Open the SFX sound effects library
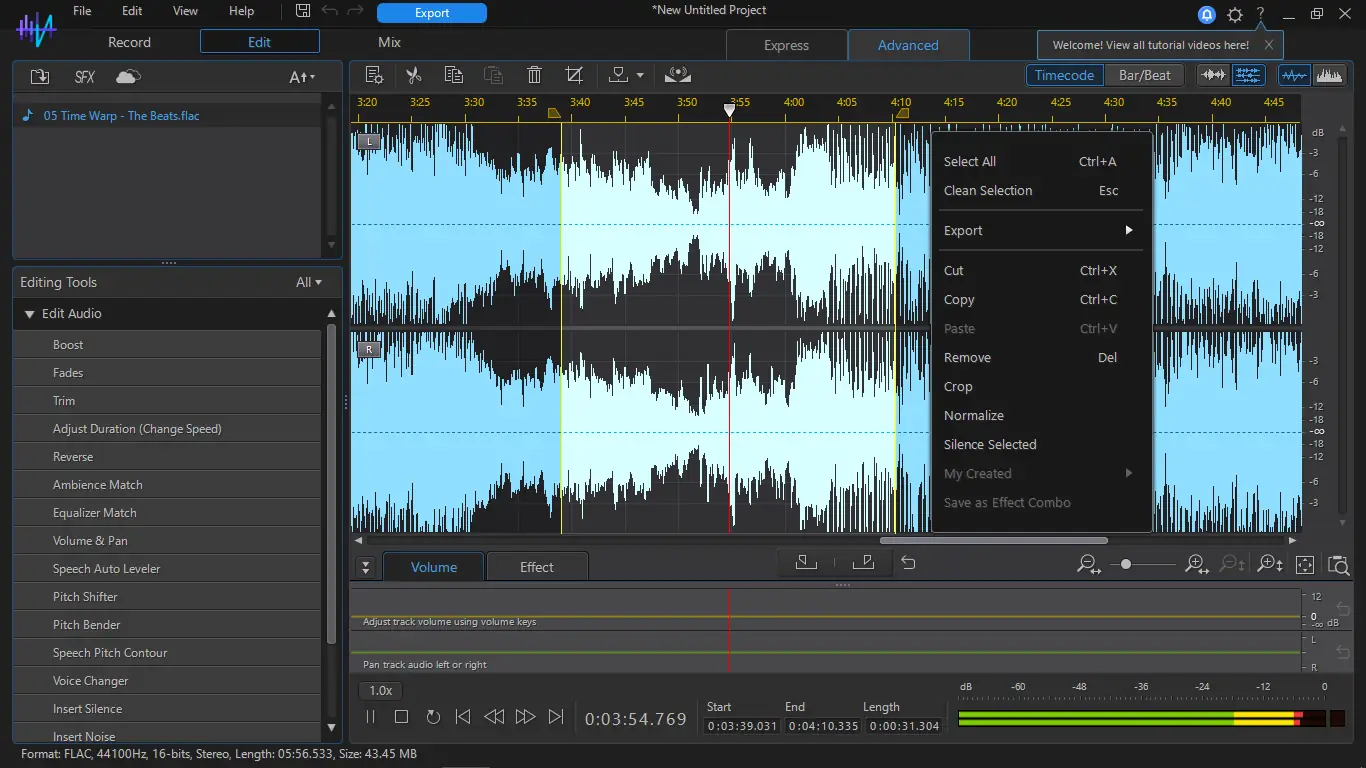 pos(85,77)
